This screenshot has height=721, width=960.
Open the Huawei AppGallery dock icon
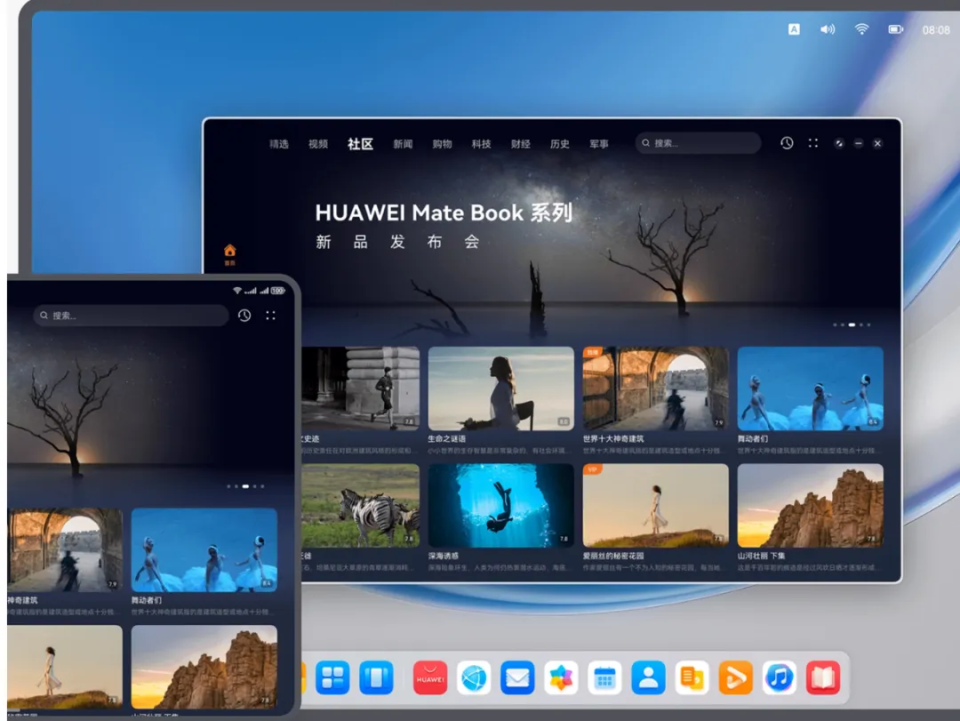coord(430,678)
